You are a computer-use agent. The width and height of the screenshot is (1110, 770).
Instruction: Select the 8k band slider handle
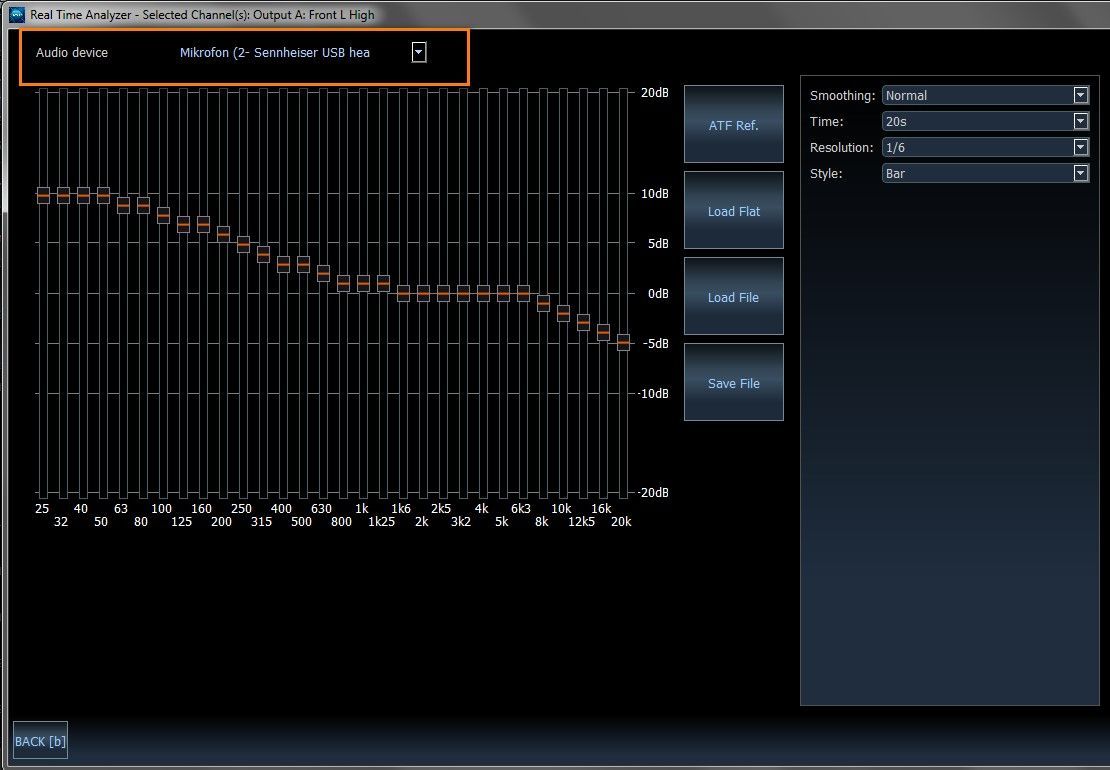click(x=543, y=302)
